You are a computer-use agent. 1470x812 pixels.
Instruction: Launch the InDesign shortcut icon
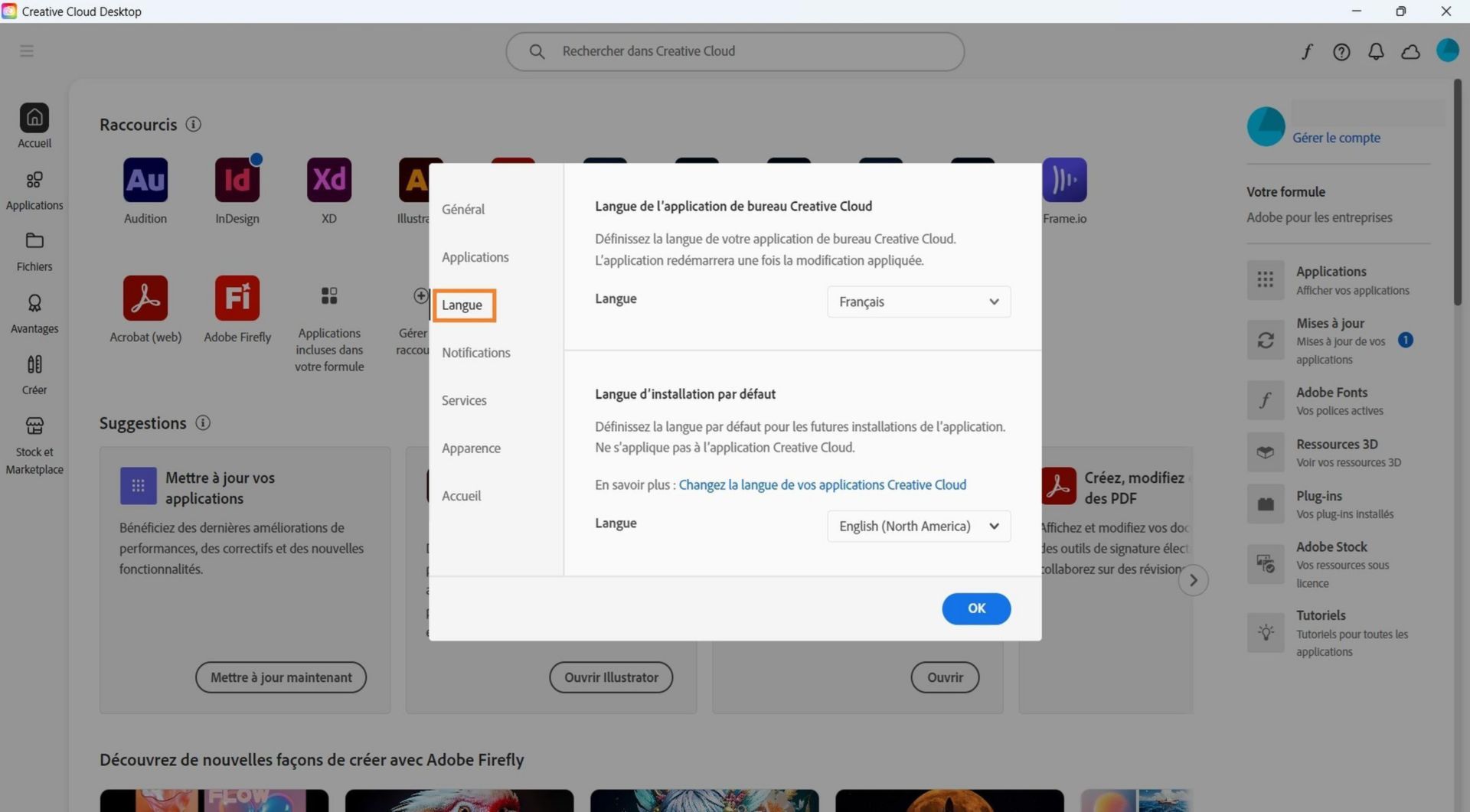click(237, 180)
